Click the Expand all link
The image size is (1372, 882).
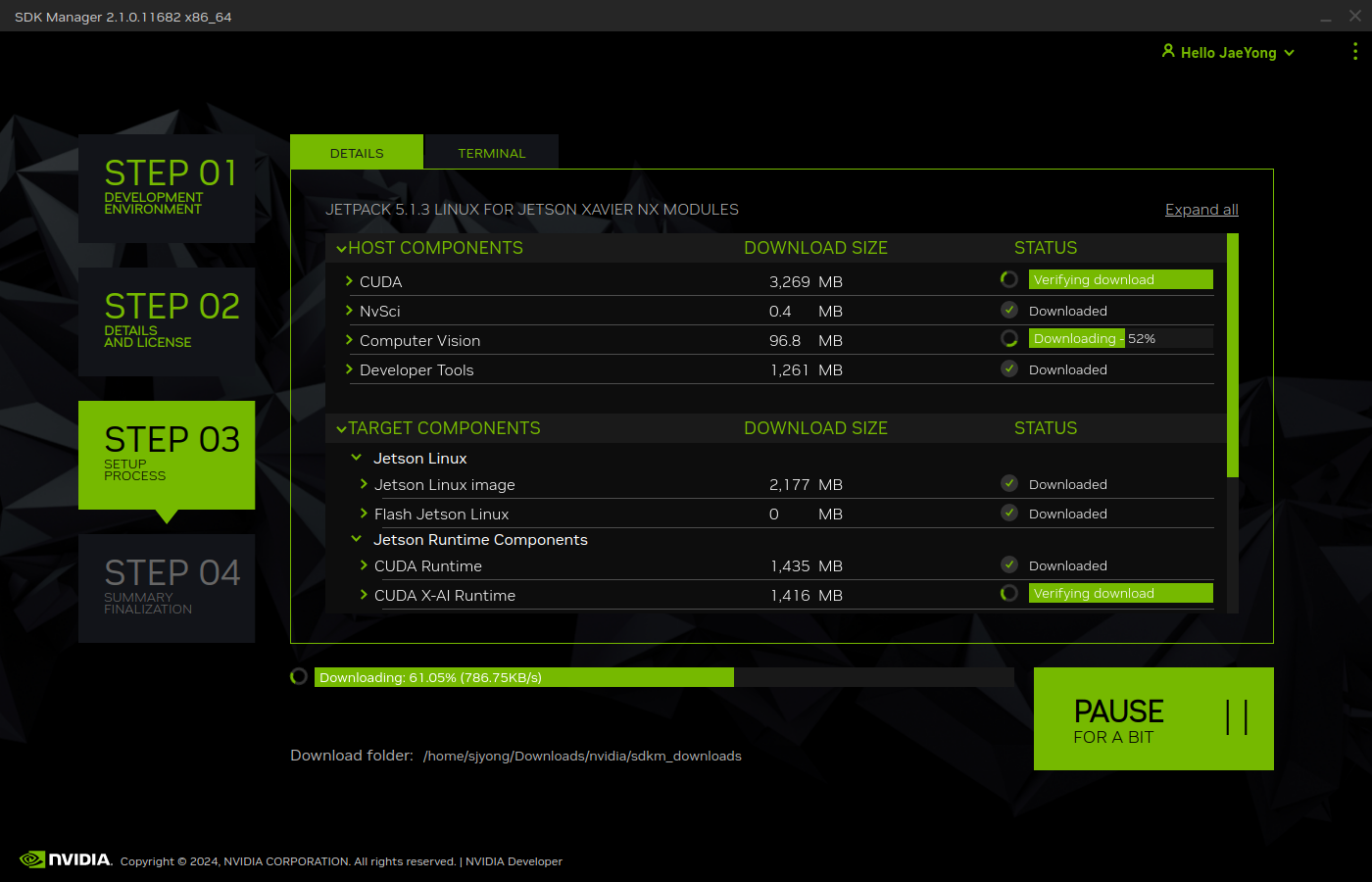pos(1201,210)
